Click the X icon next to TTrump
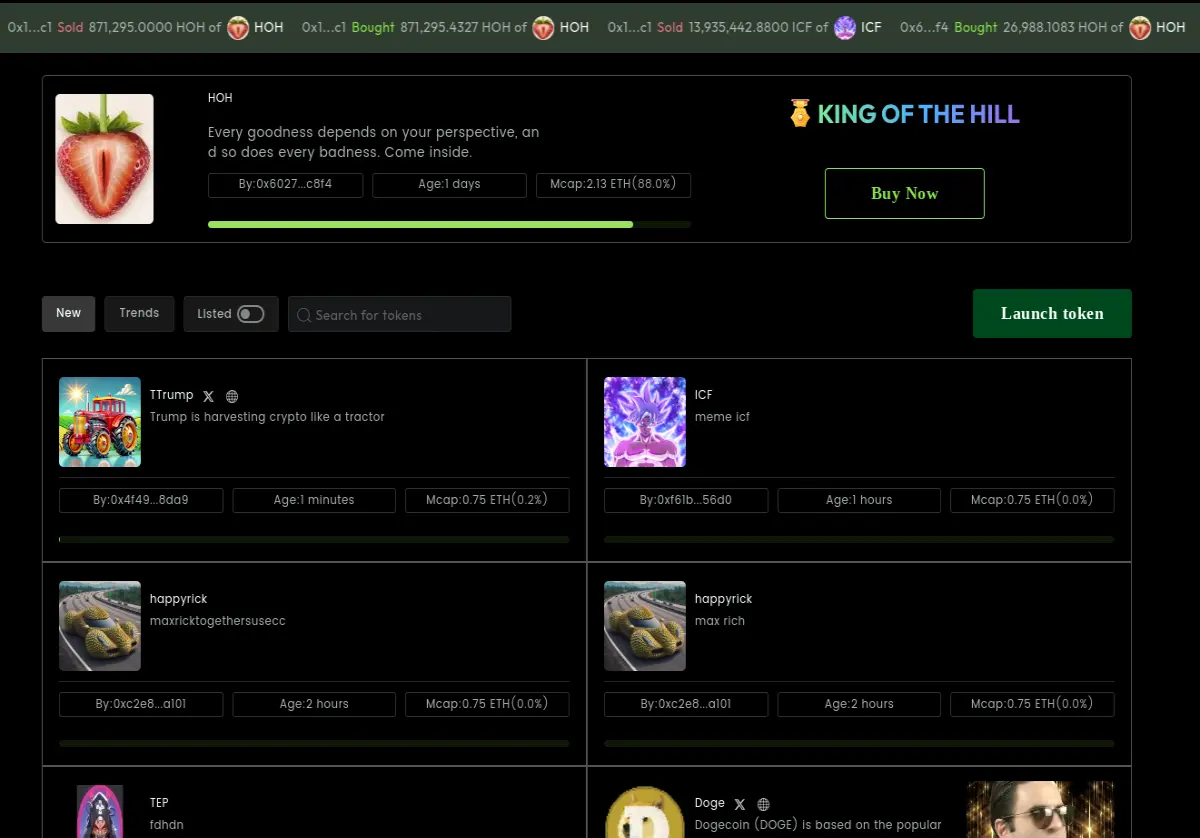The height and width of the screenshot is (838, 1200). [x=209, y=396]
